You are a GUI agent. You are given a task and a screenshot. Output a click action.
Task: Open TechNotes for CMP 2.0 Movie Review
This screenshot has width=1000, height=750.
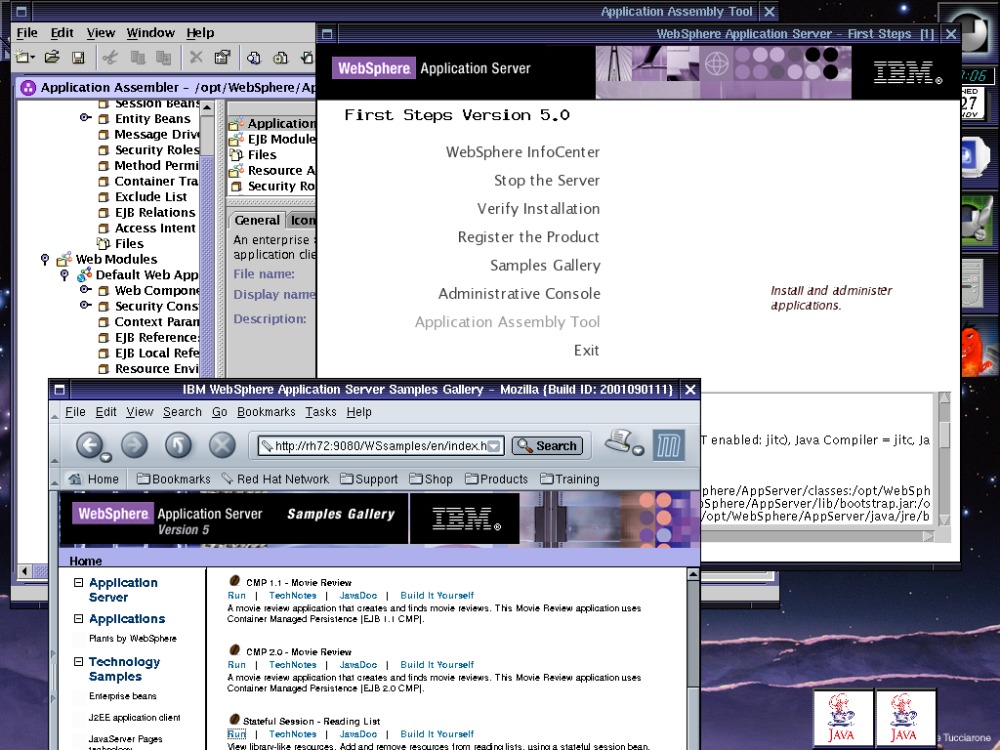(293, 665)
